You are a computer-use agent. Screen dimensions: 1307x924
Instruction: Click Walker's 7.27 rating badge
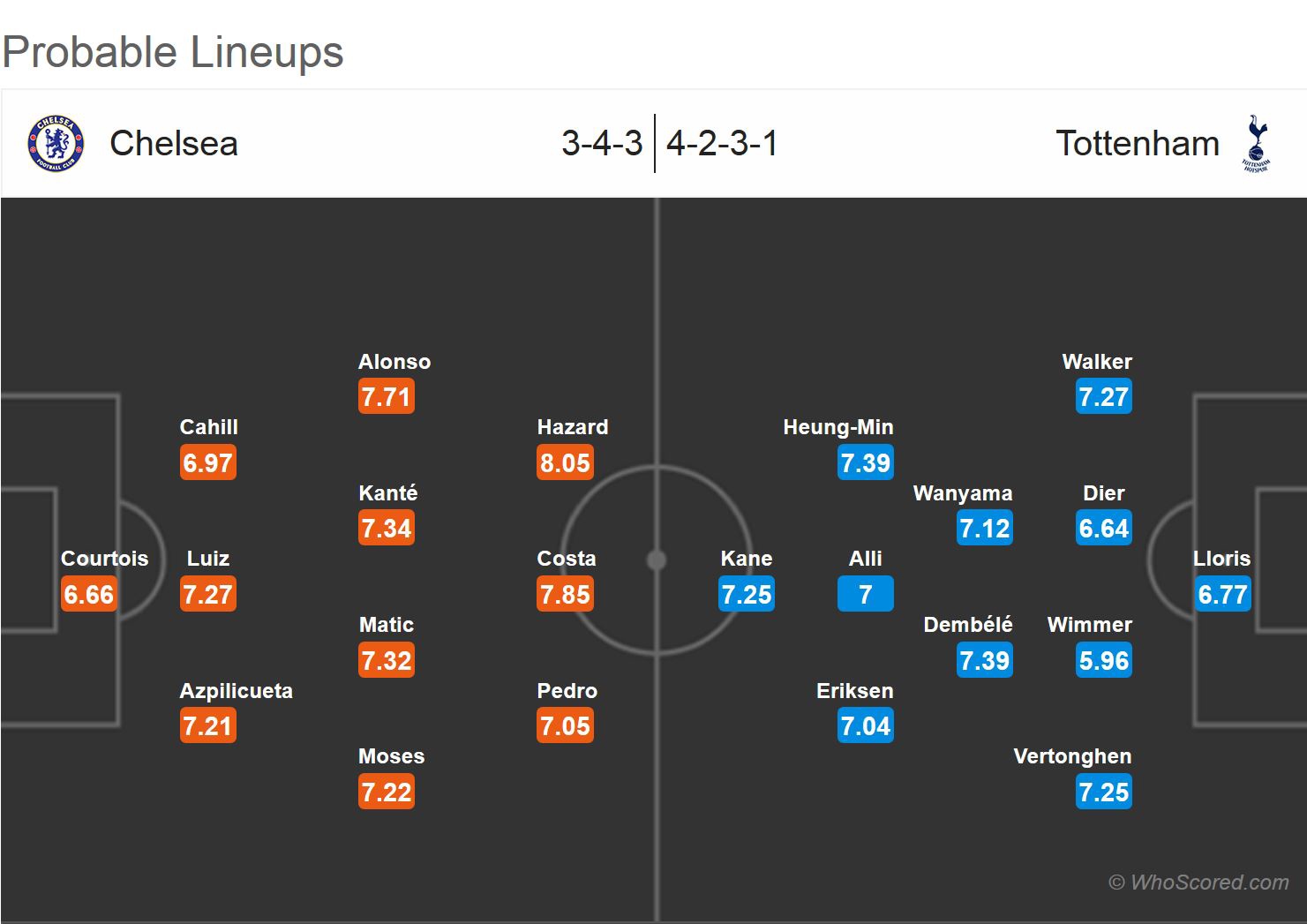point(1104,396)
